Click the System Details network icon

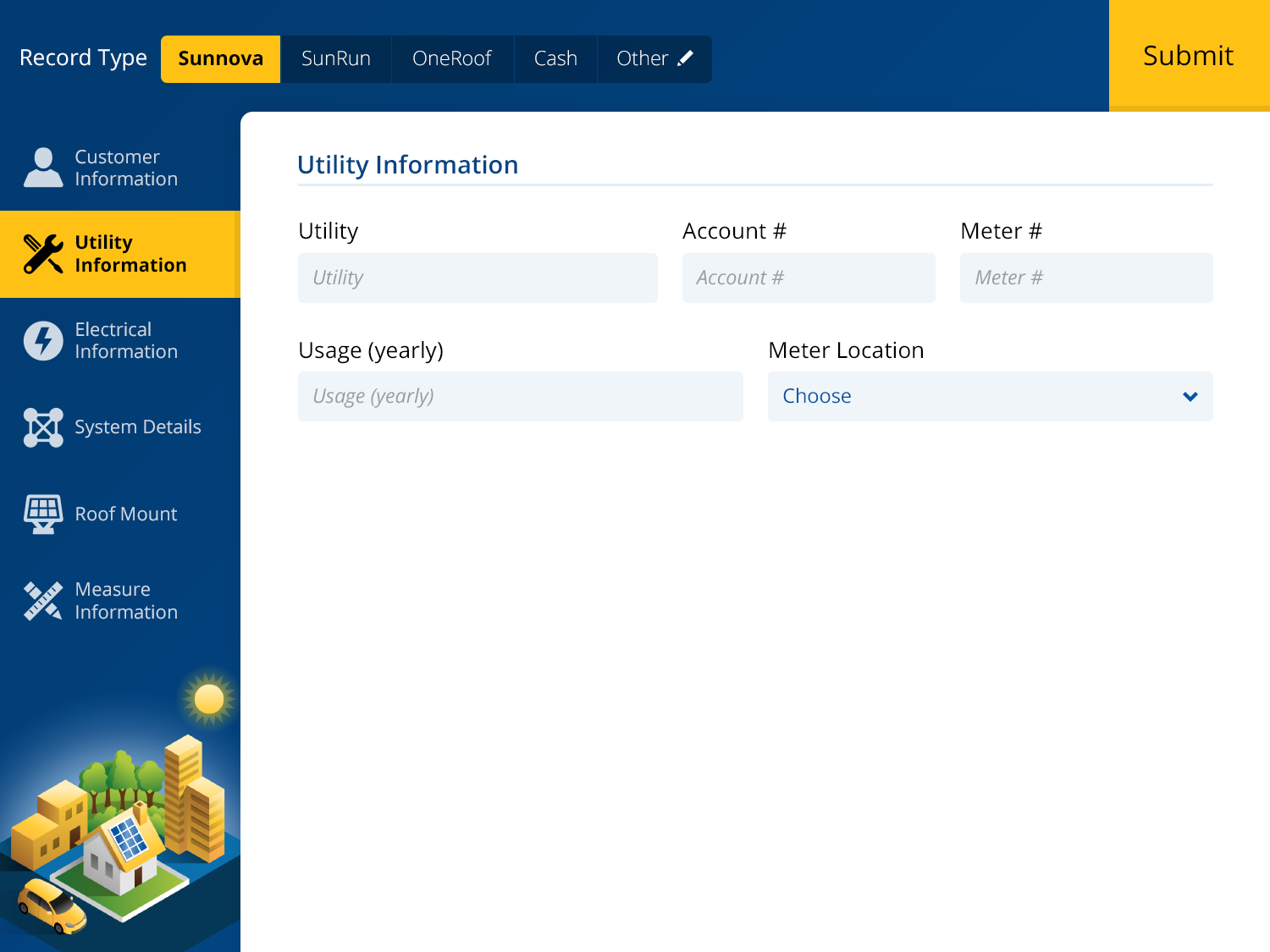[43, 427]
